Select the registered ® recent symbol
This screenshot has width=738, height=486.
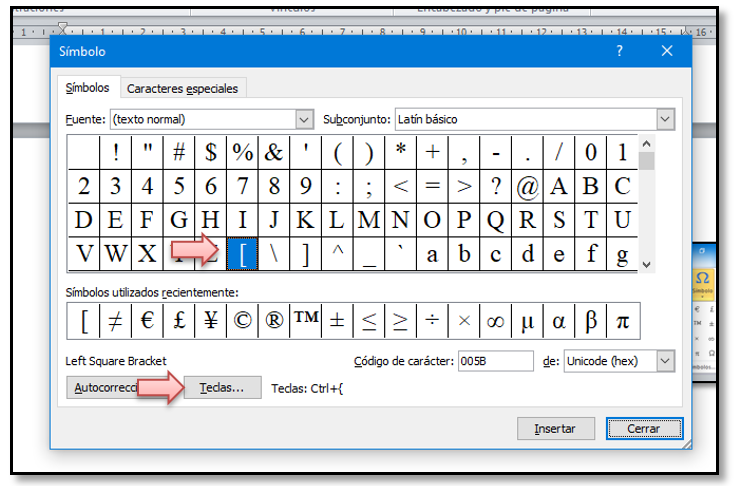[274, 321]
